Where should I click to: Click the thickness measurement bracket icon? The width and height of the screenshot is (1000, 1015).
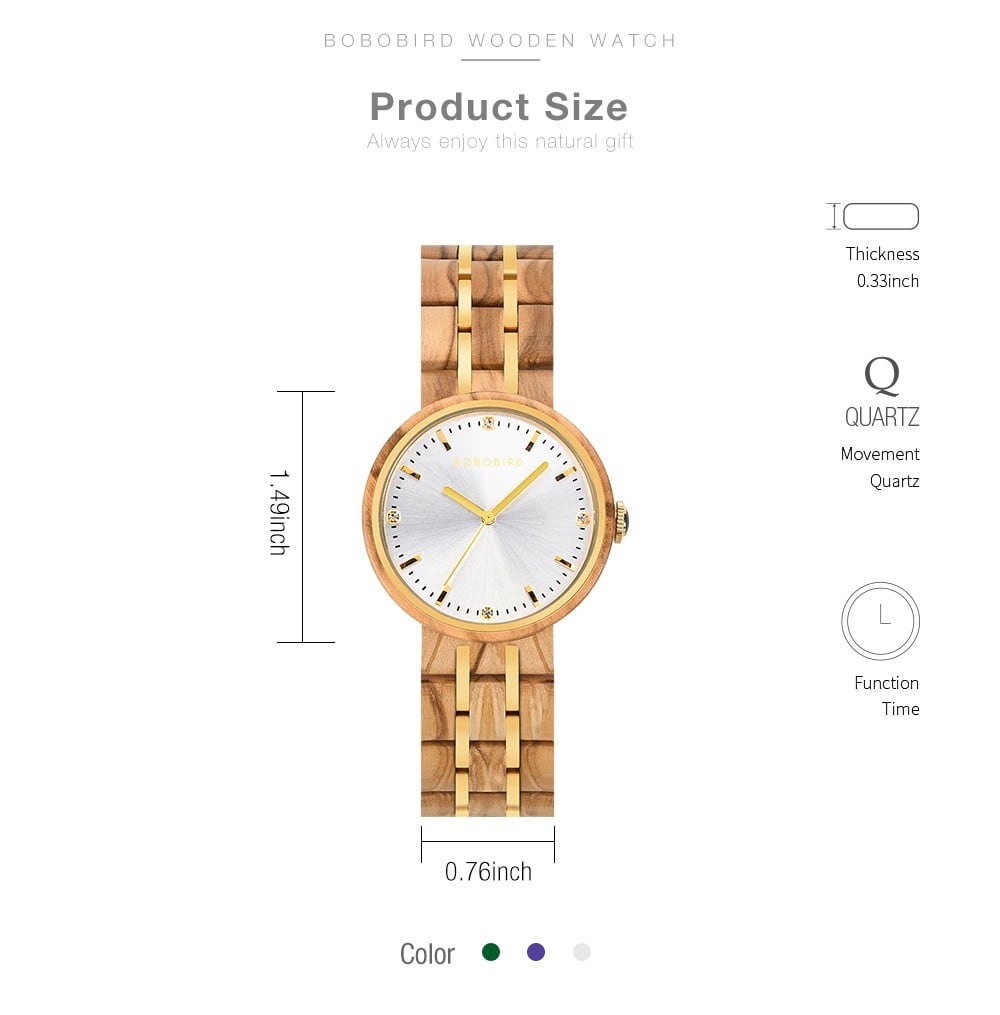pyautogui.click(x=834, y=216)
